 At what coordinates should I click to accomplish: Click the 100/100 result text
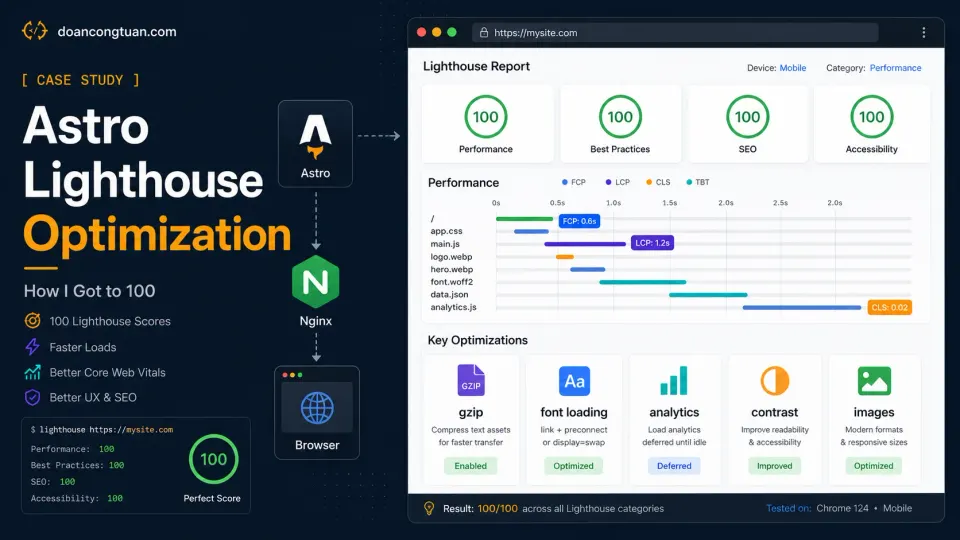pos(498,508)
